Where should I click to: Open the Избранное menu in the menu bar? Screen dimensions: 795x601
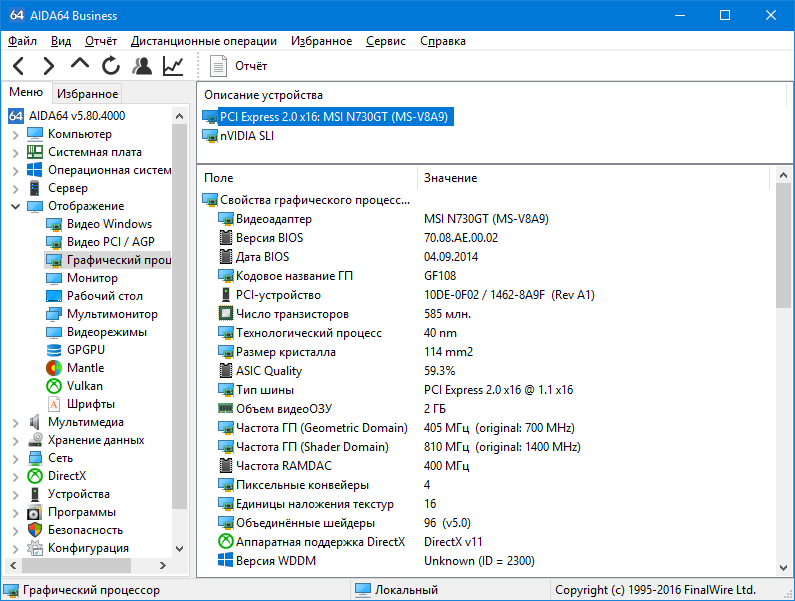coord(321,41)
